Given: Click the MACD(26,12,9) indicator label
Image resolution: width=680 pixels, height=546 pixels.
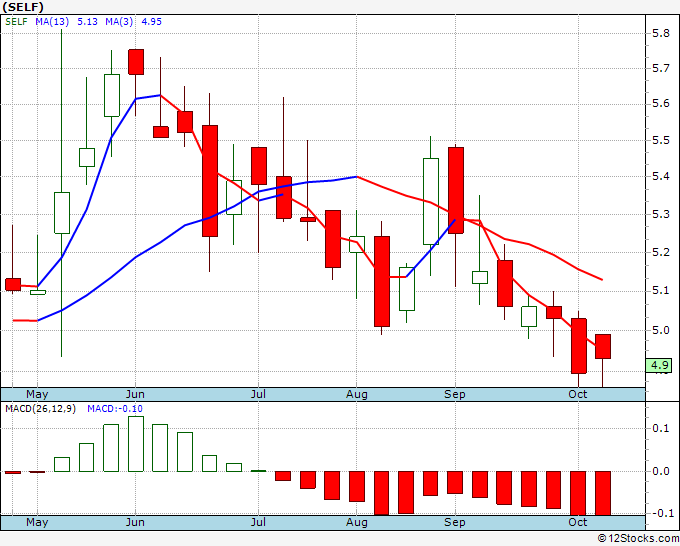Looking at the screenshot, I should point(40,409).
